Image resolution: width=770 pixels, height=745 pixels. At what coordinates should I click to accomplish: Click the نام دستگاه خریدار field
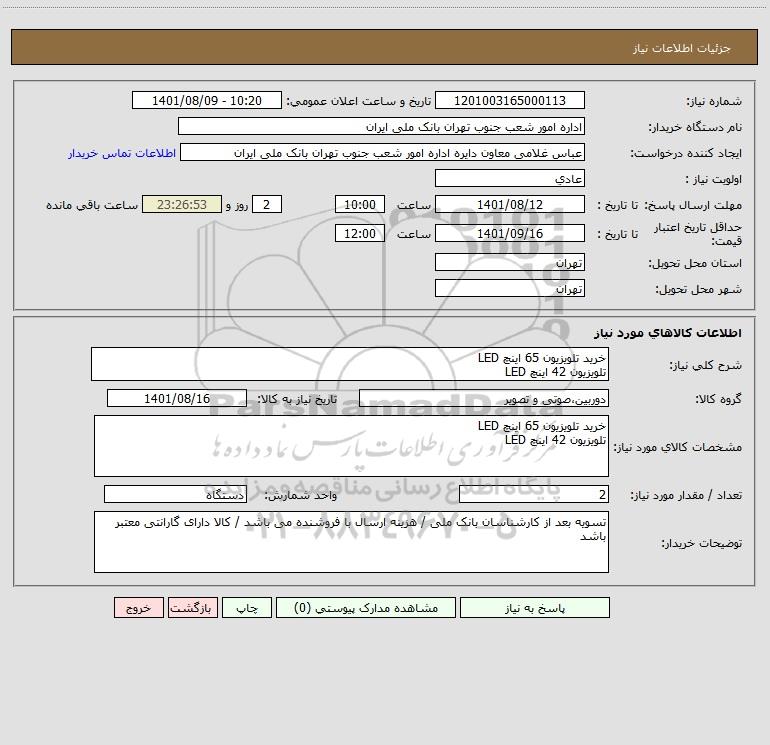pyautogui.click(x=381, y=126)
